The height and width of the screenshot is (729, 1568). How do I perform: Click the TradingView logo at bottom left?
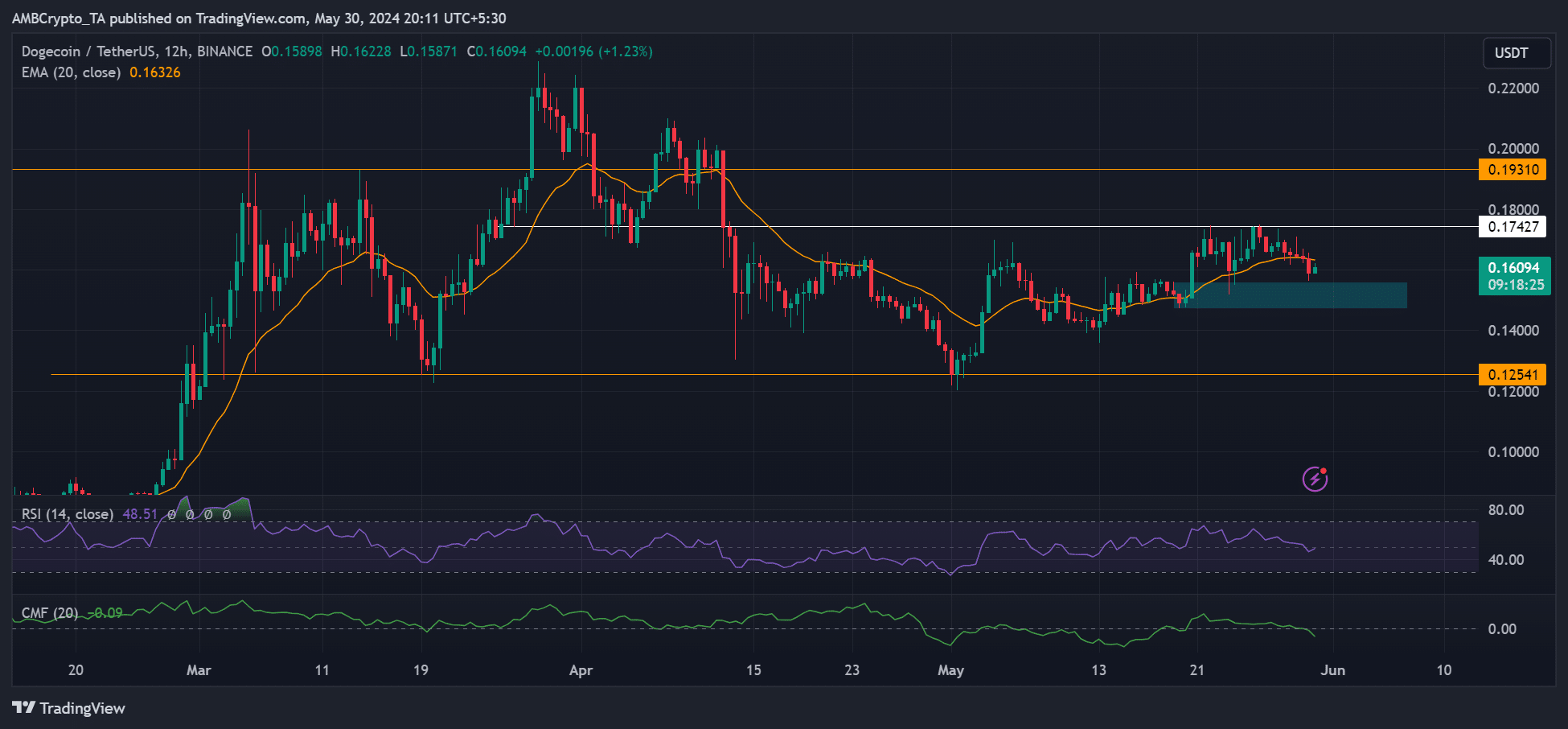pos(69,708)
